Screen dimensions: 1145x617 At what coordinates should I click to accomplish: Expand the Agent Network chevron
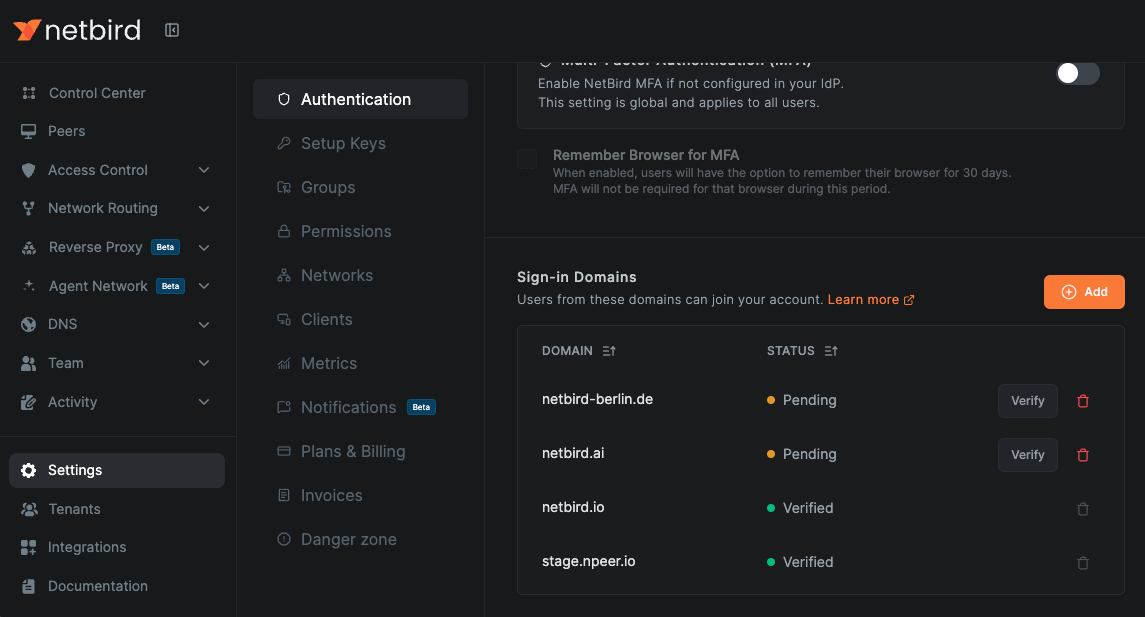pyautogui.click(x=204, y=286)
